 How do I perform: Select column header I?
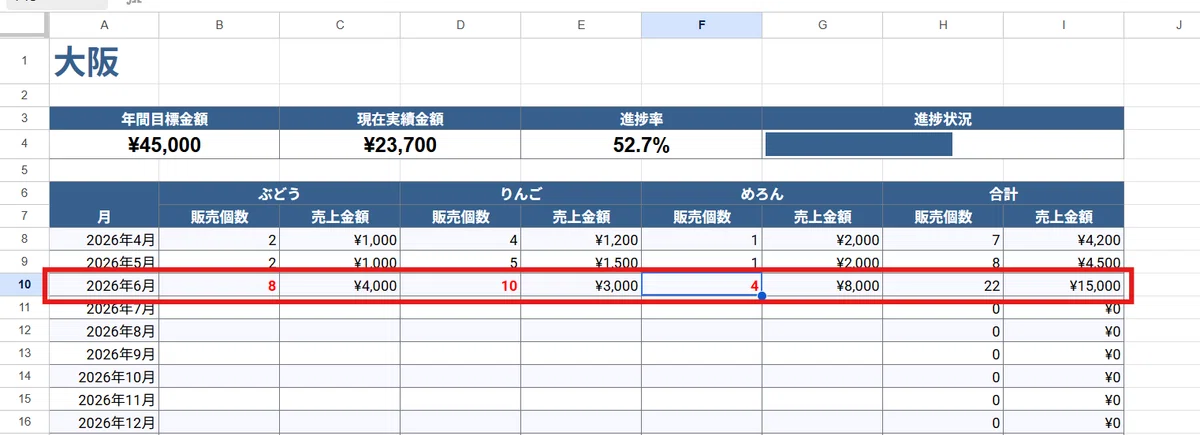1064,25
